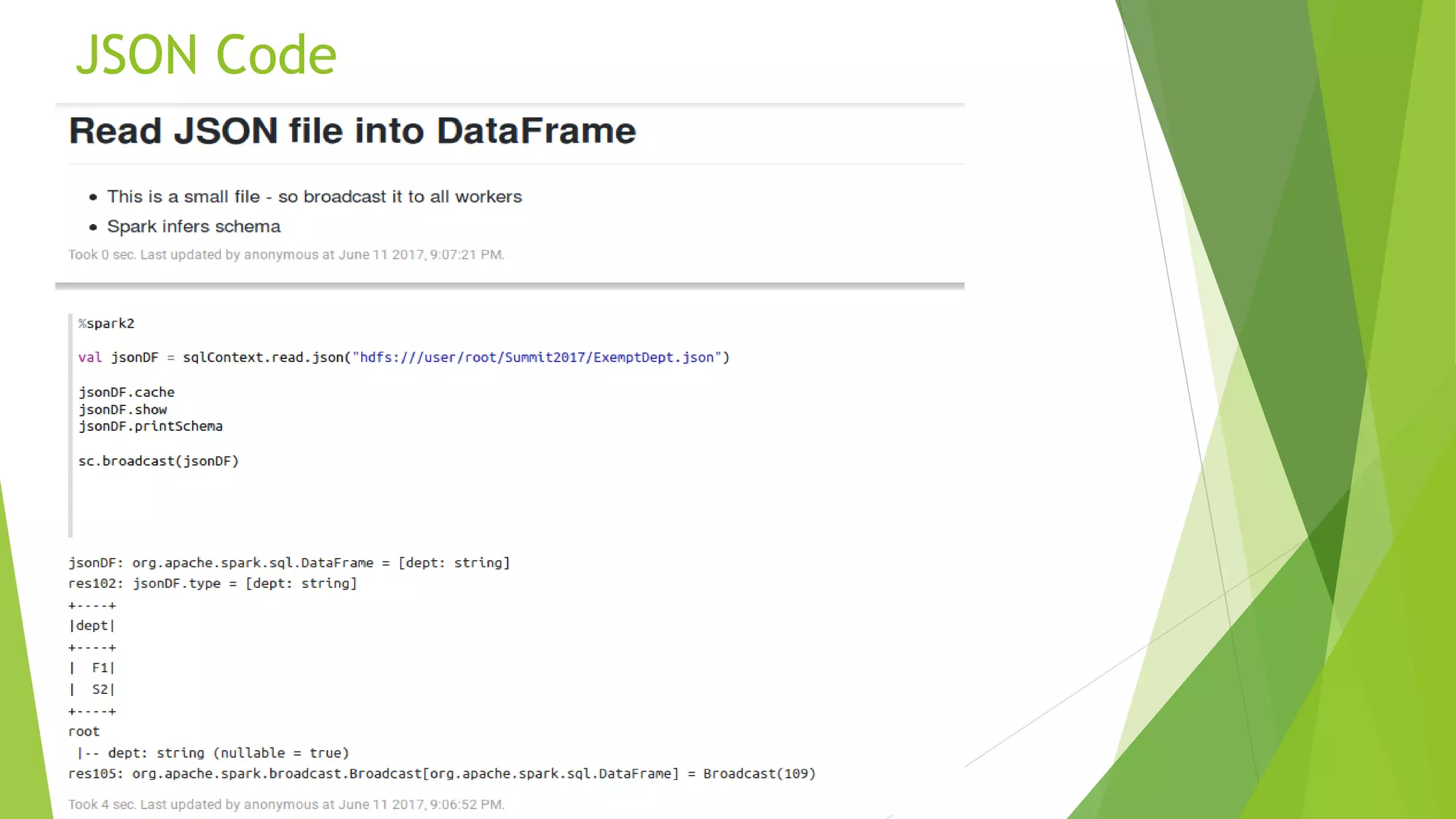Click the res102 jsonDF.type output line
This screenshot has width=1456, height=819.
click(213, 584)
